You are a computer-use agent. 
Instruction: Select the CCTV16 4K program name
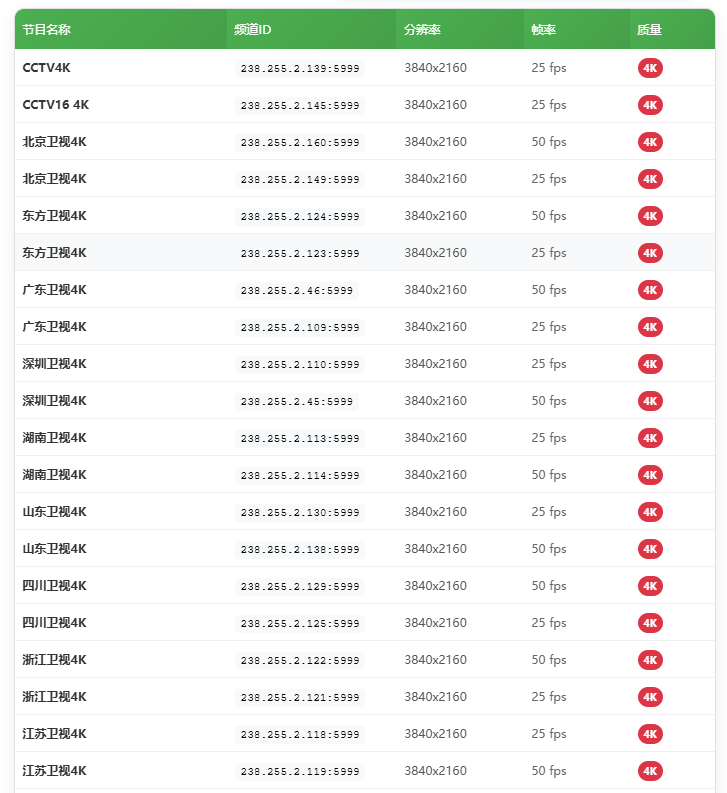tap(56, 105)
